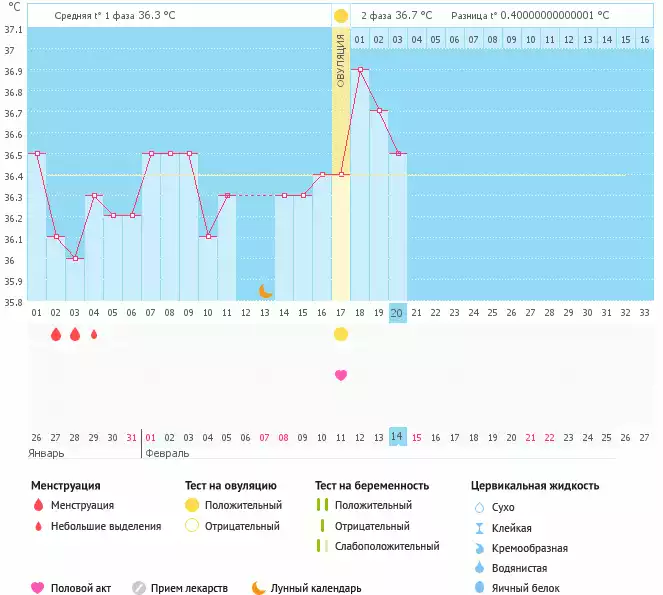The image size is (663, 595).
Task: Click the Отрицательный ovulation test circle in the legend
Action: point(192,526)
